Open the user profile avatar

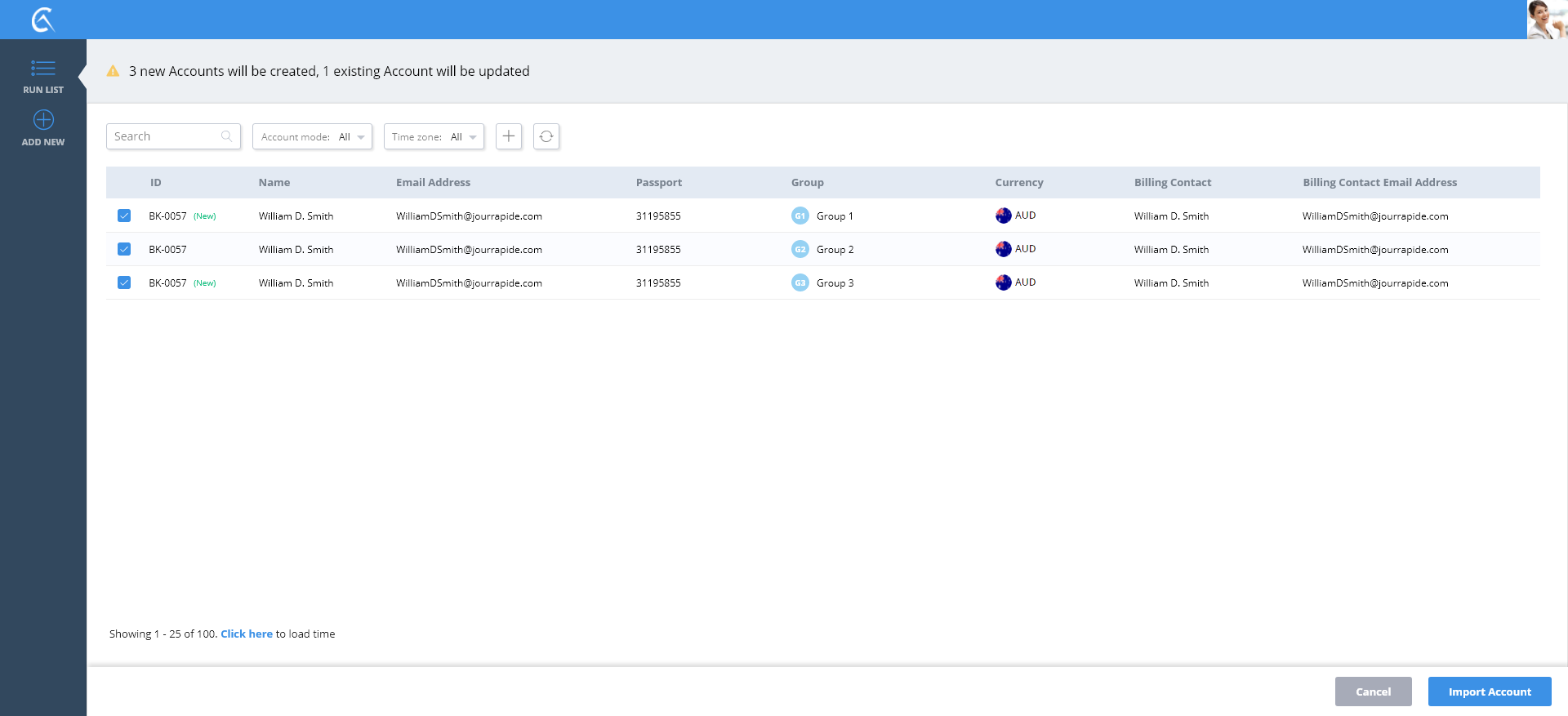(x=1547, y=20)
